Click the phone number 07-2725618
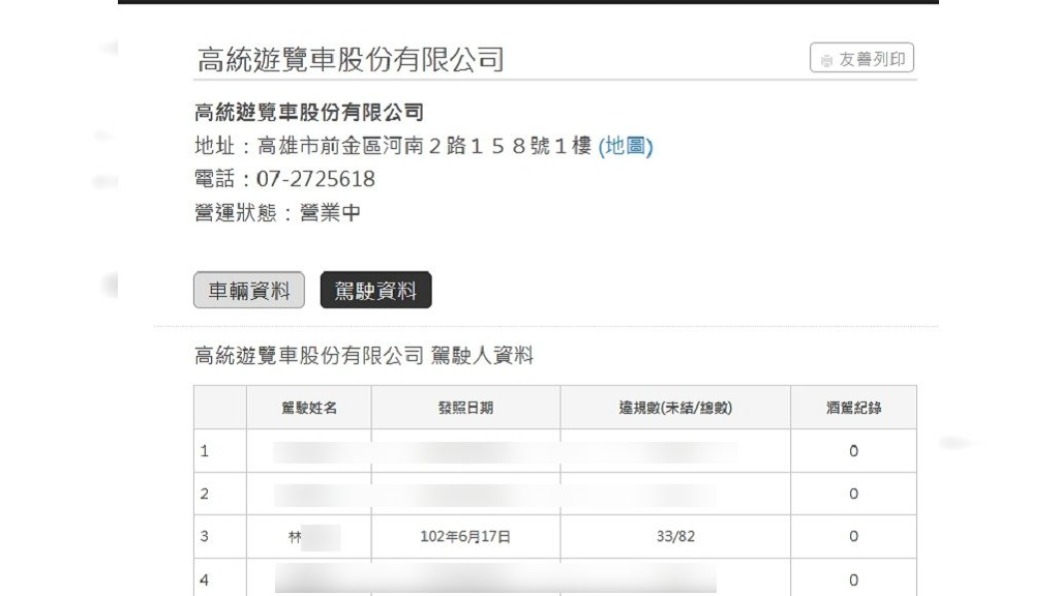The width and height of the screenshot is (1060, 596). [x=316, y=179]
